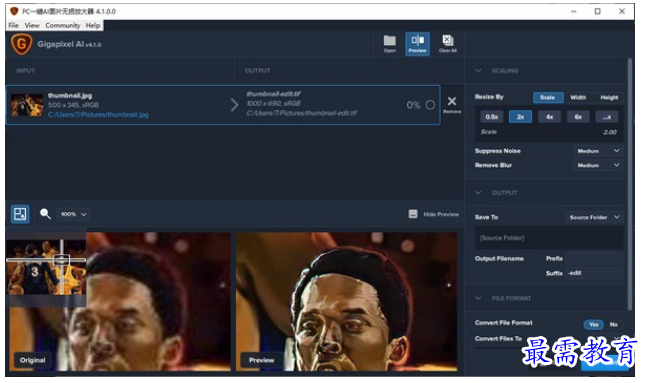646x383 pixels.
Task: Minimize the Gigapixel window
Action: pyautogui.click(x=573, y=11)
